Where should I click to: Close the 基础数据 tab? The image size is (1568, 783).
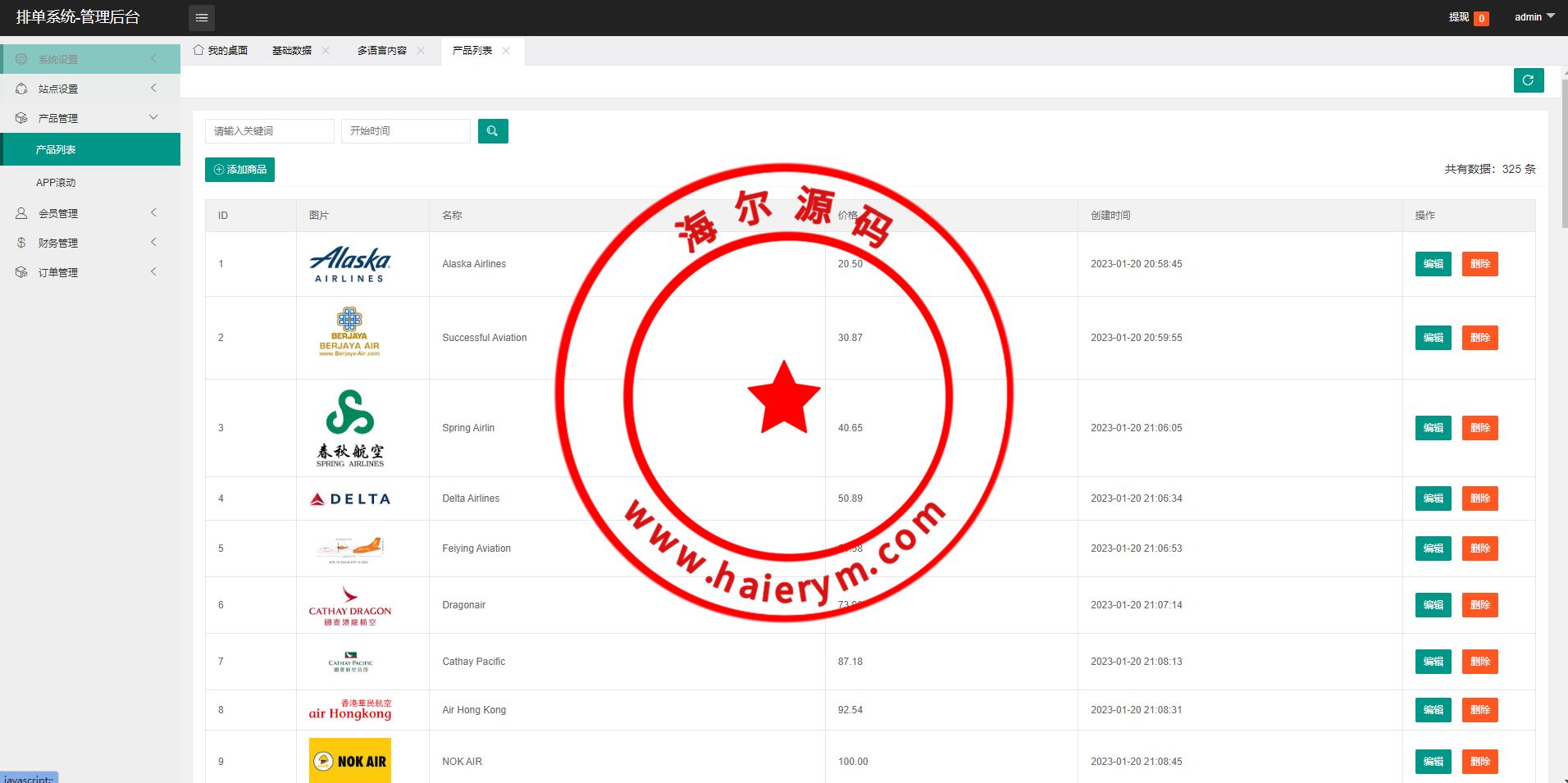[326, 51]
